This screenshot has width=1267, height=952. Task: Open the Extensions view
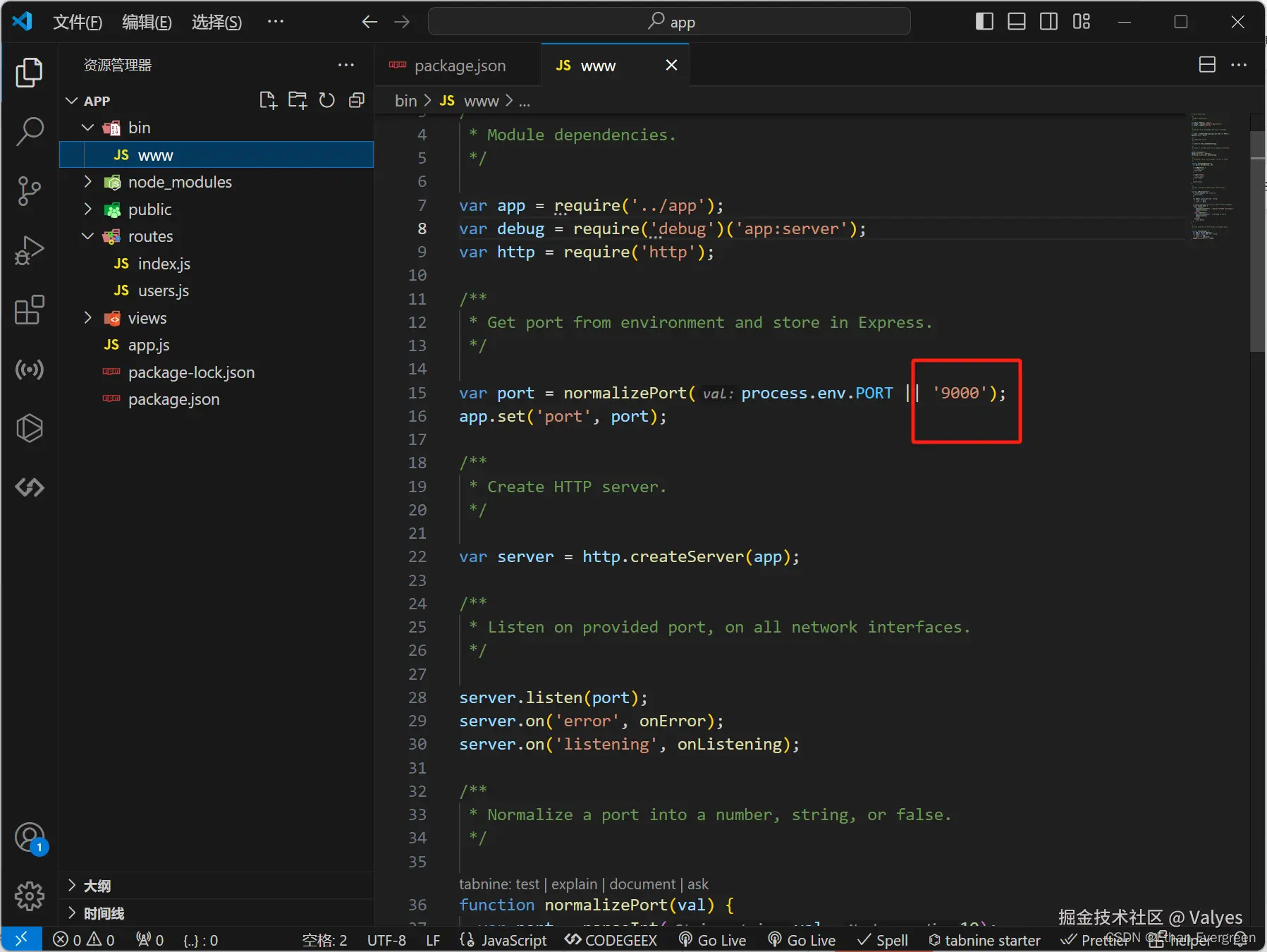click(x=30, y=310)
